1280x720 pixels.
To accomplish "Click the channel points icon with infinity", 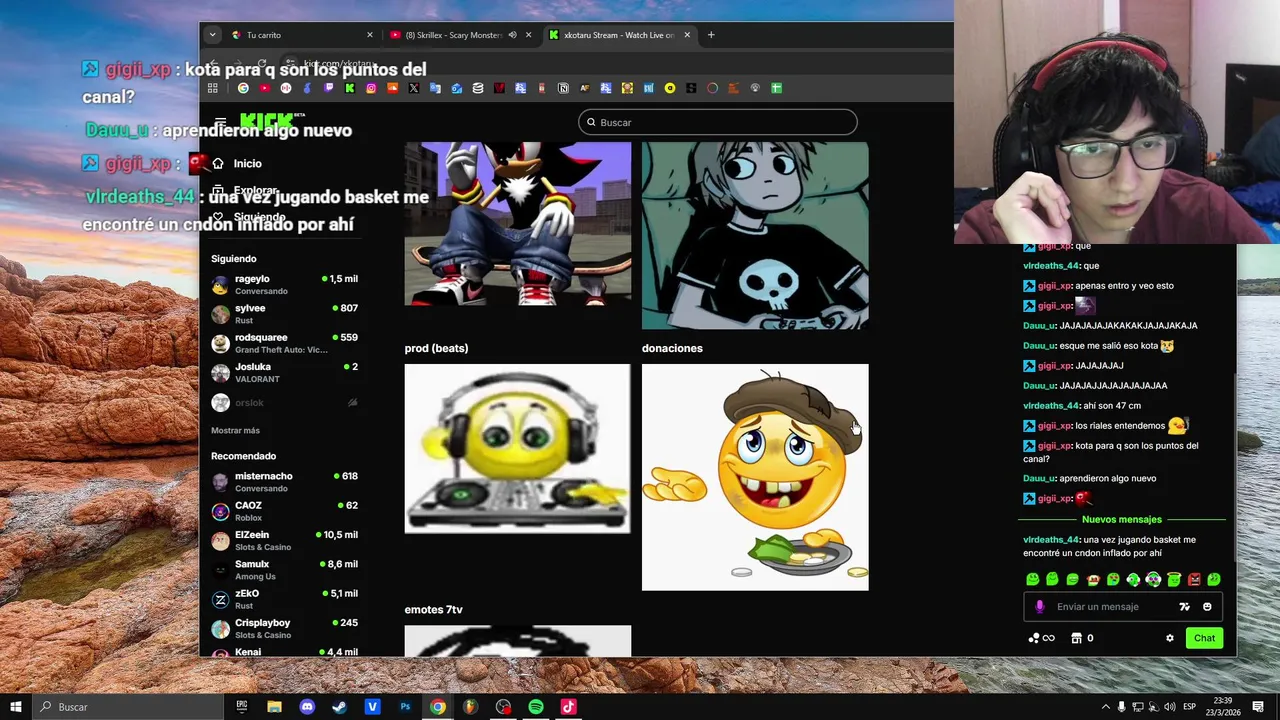I will (x=1041, y=638).
